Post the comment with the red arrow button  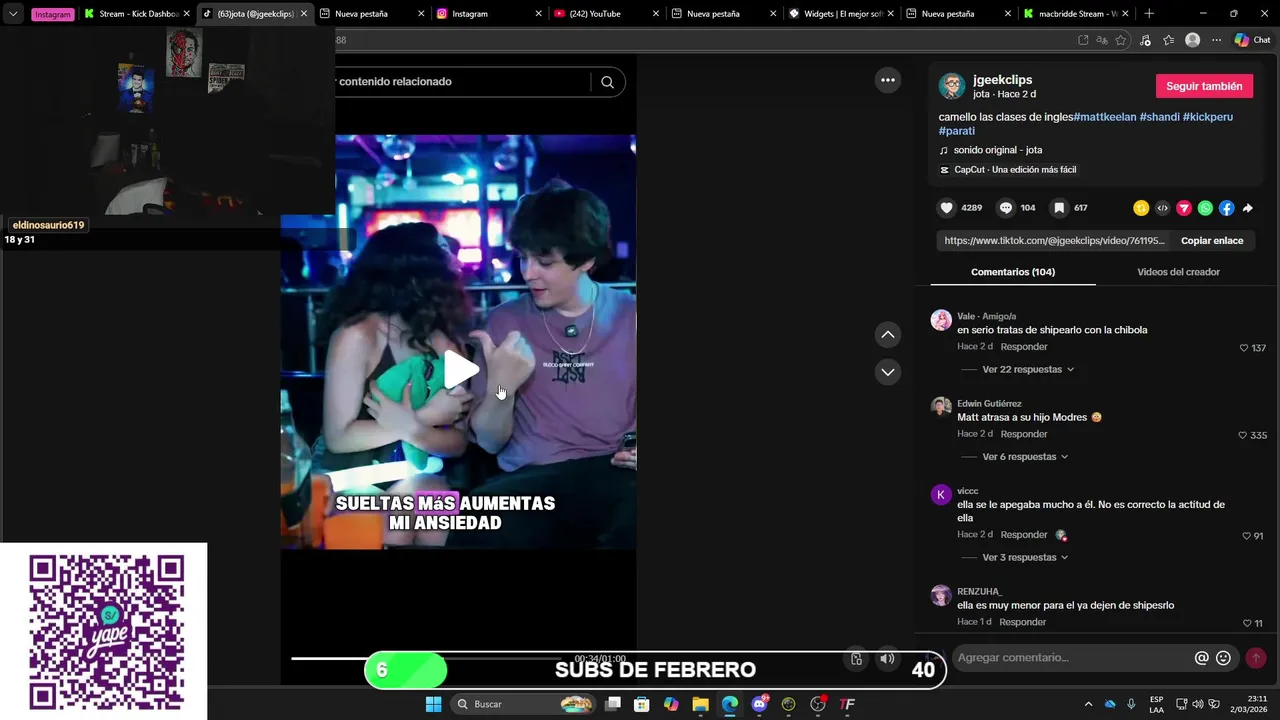(1256, 658)
